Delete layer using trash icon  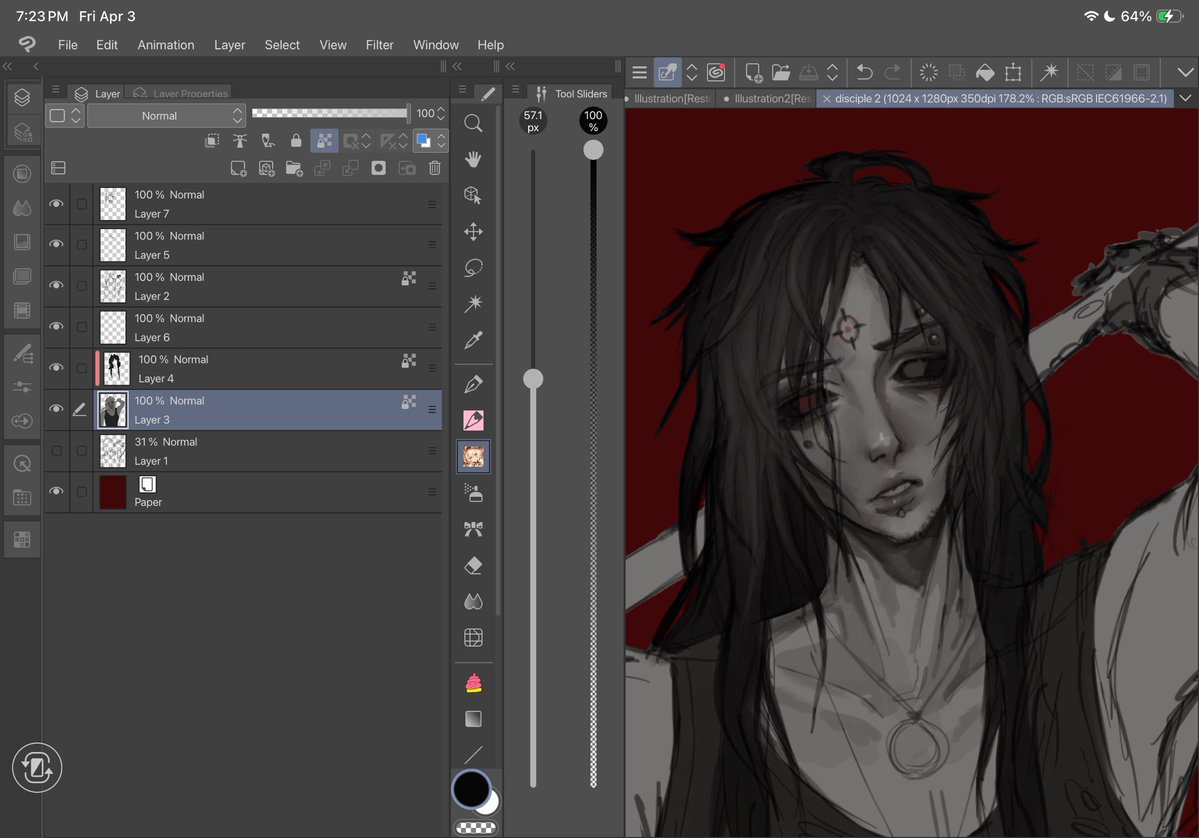tap(435, 168)
